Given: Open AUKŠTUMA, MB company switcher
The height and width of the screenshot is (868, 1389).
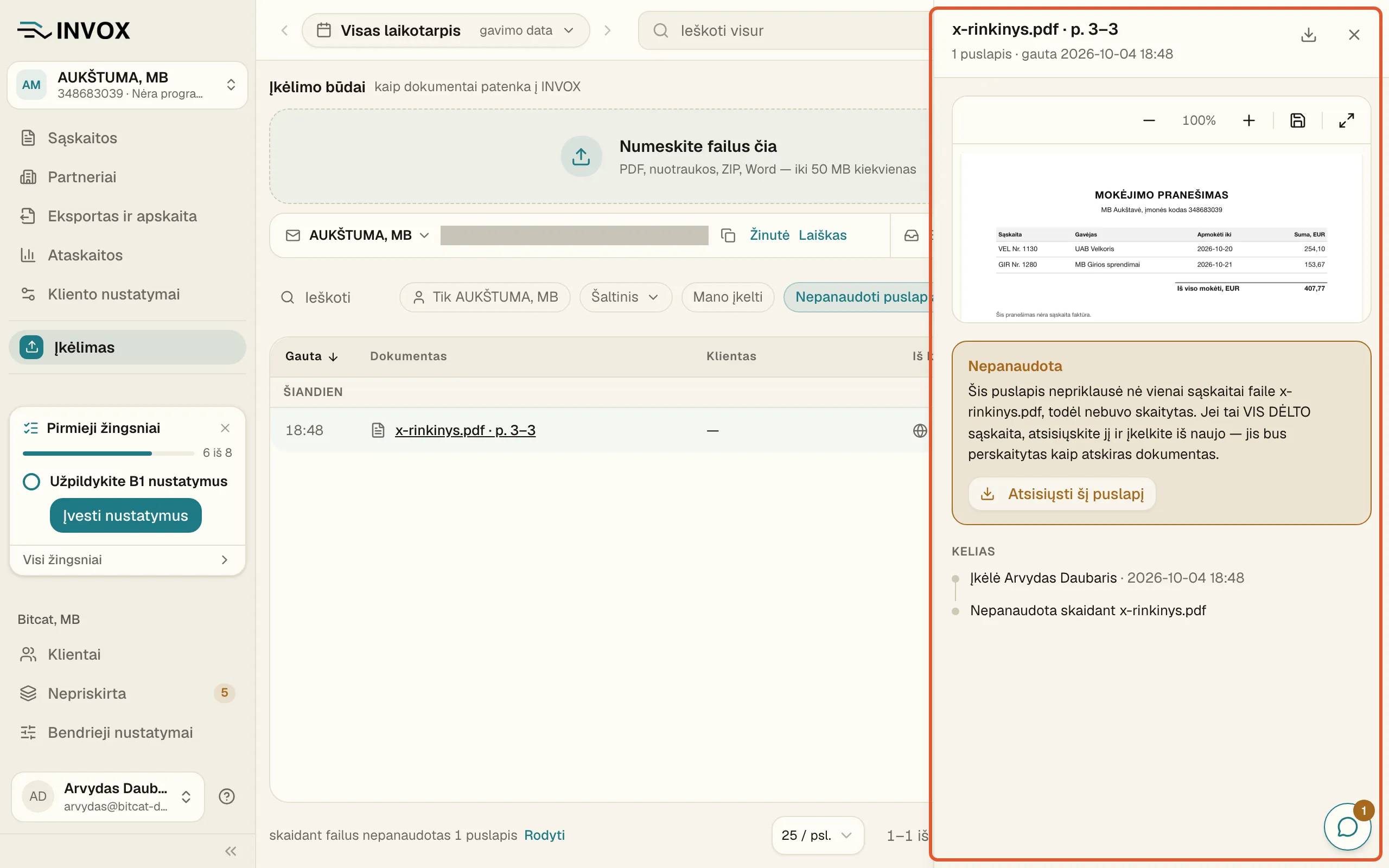Looking at the screenshot, I should [x=128, y=85].
